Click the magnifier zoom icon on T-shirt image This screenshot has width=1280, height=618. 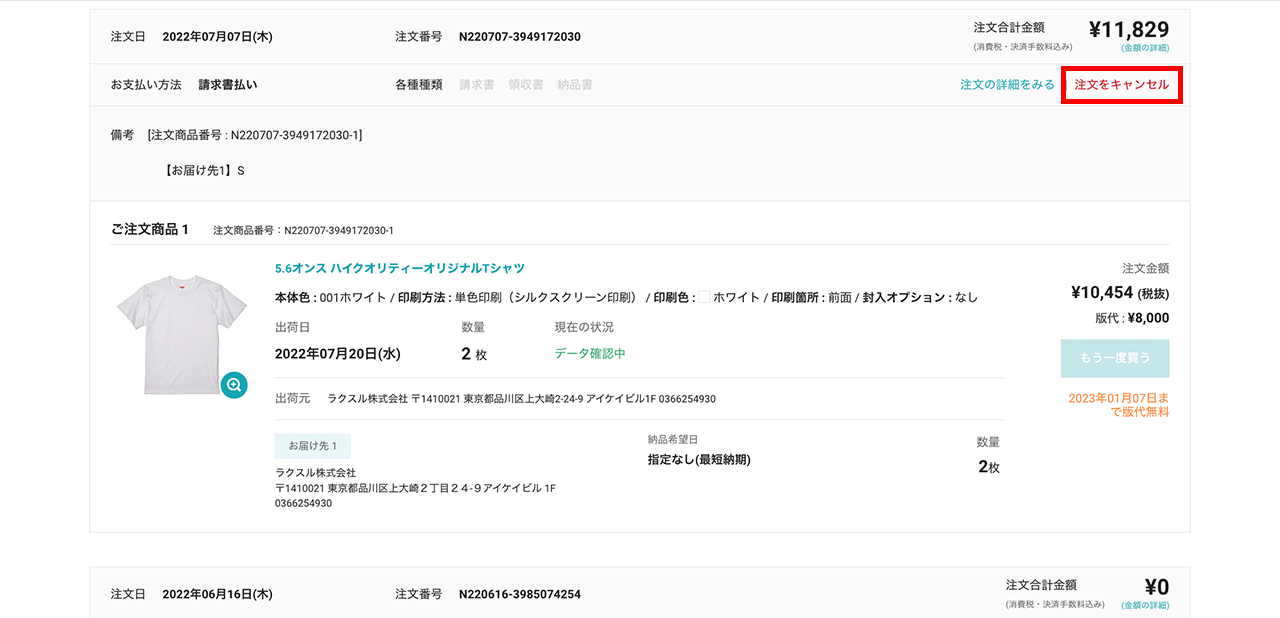[x=234, y=385]
